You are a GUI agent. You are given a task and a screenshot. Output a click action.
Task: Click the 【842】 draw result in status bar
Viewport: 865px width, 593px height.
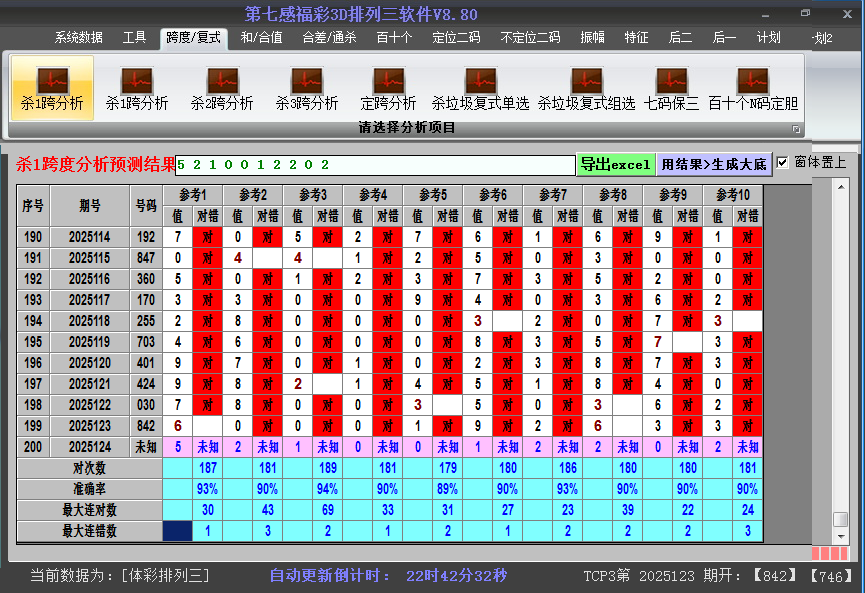[x=775, y=576]
